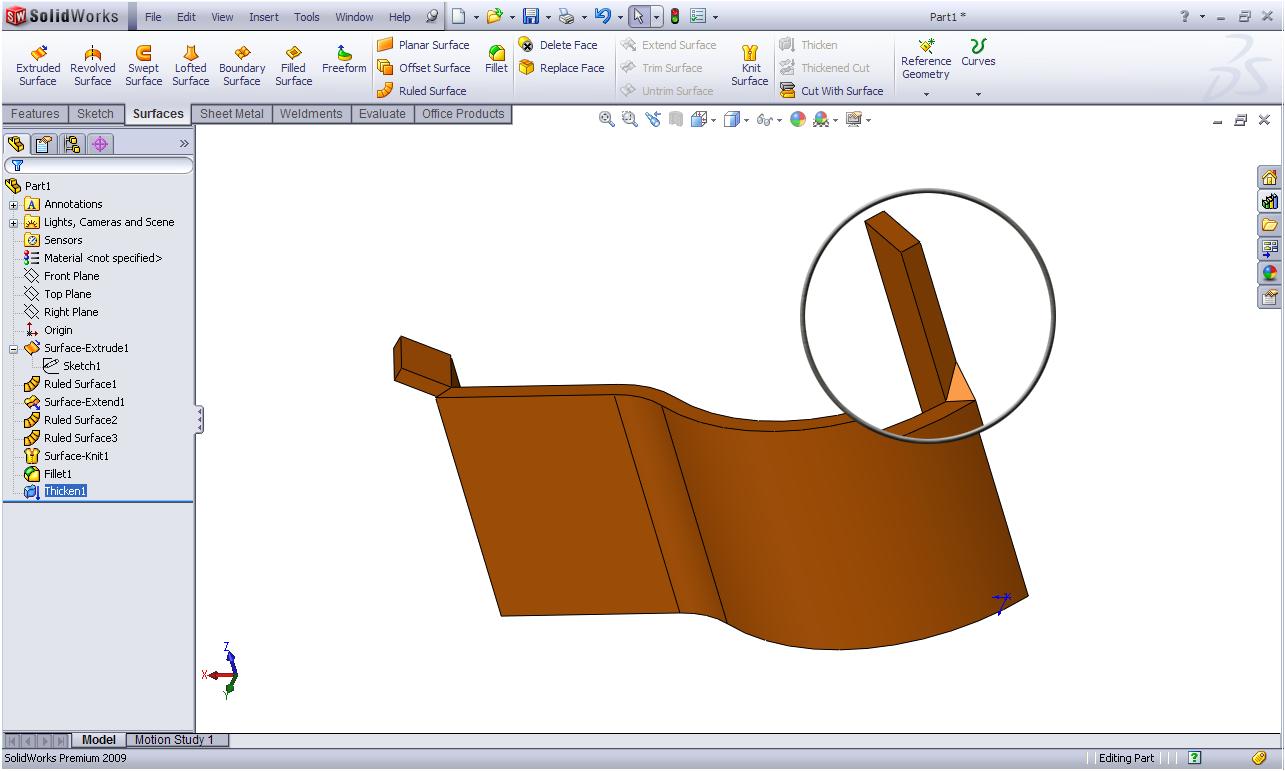Screen dimensions: 1285x771
Task: Select the Extruded Surface tool
Action: point(38,66)
